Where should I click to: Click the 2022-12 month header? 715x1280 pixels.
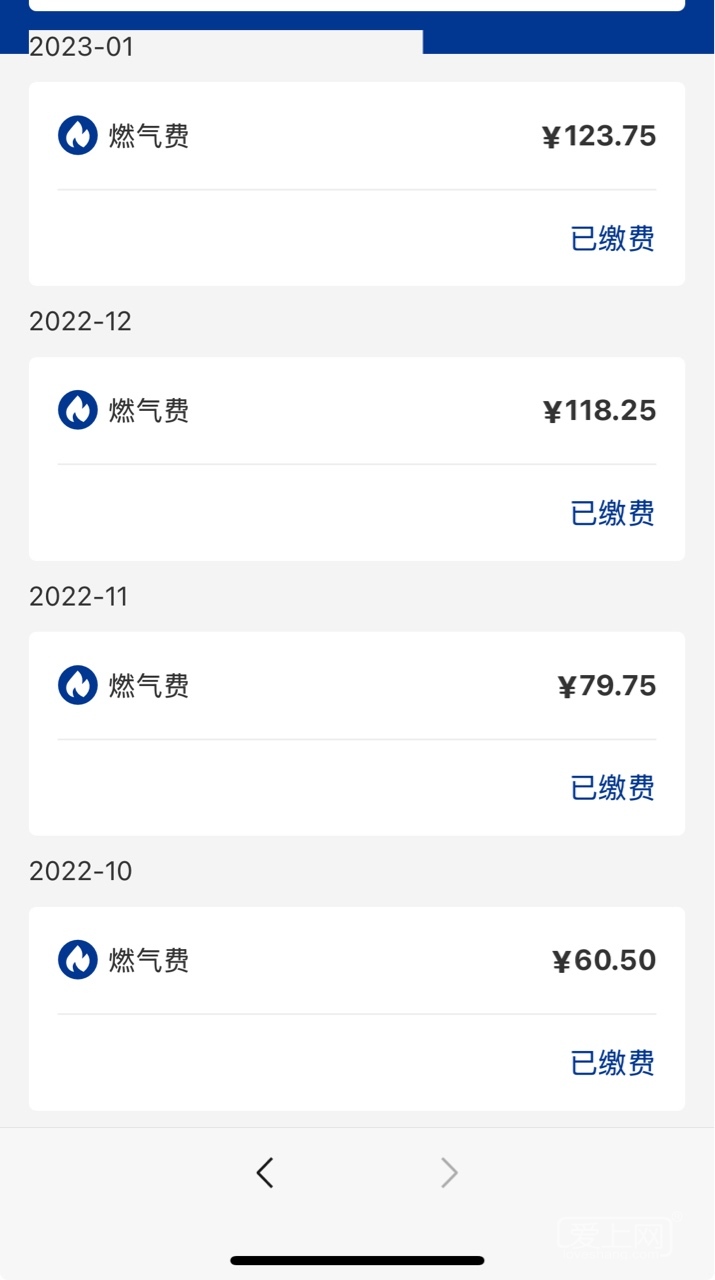tap(80, 321)
